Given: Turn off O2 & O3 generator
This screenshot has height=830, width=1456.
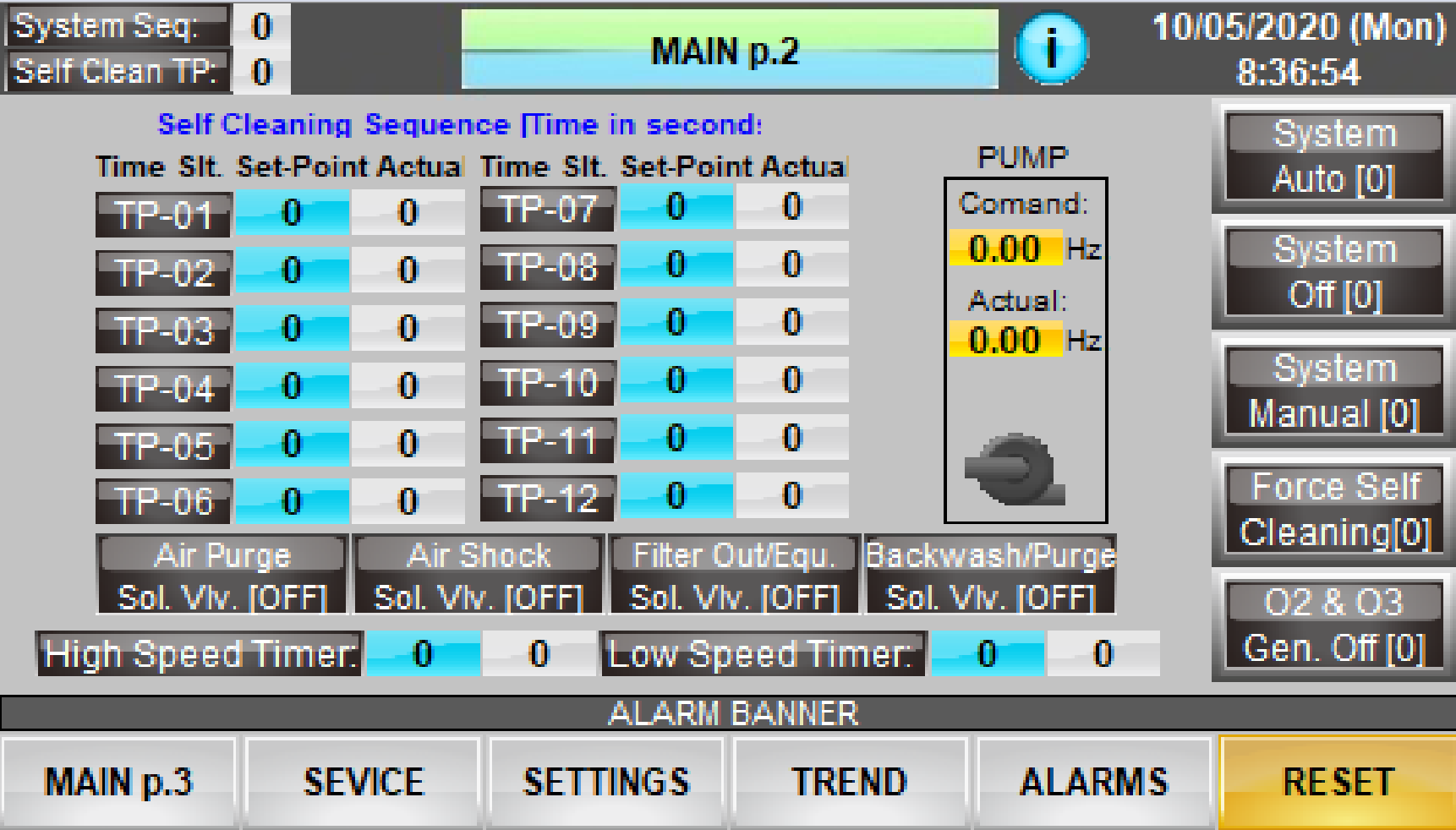Looking at the screenshot, I should point(1334,625).
